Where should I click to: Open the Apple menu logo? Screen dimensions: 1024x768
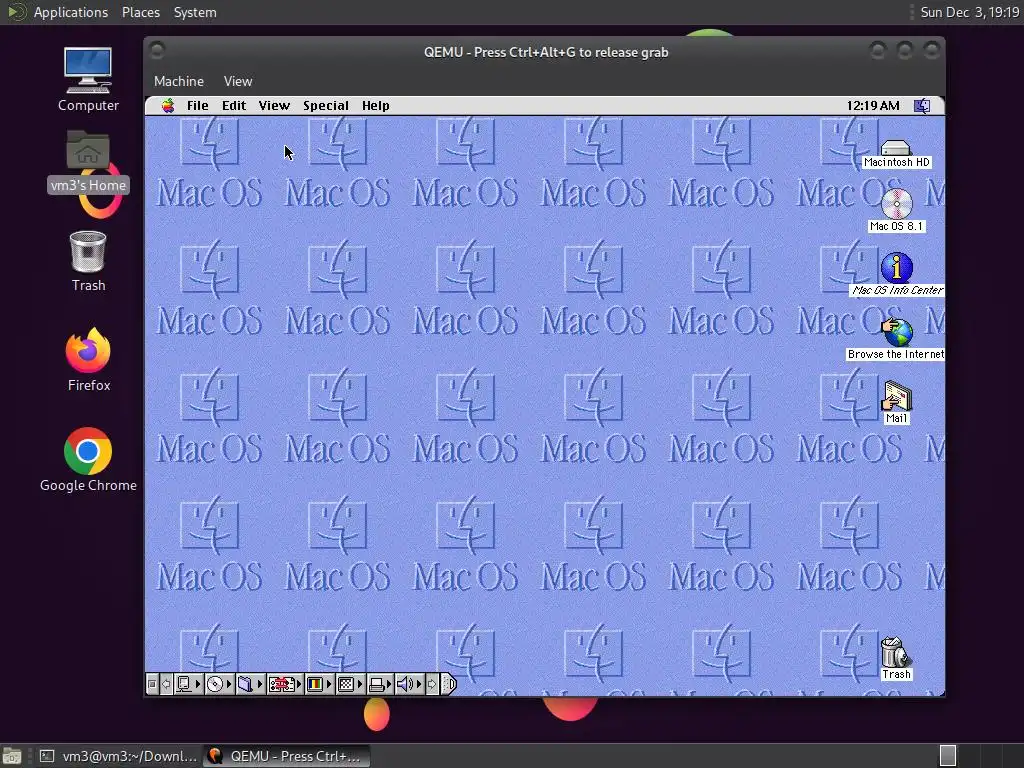tap(168, 106)
